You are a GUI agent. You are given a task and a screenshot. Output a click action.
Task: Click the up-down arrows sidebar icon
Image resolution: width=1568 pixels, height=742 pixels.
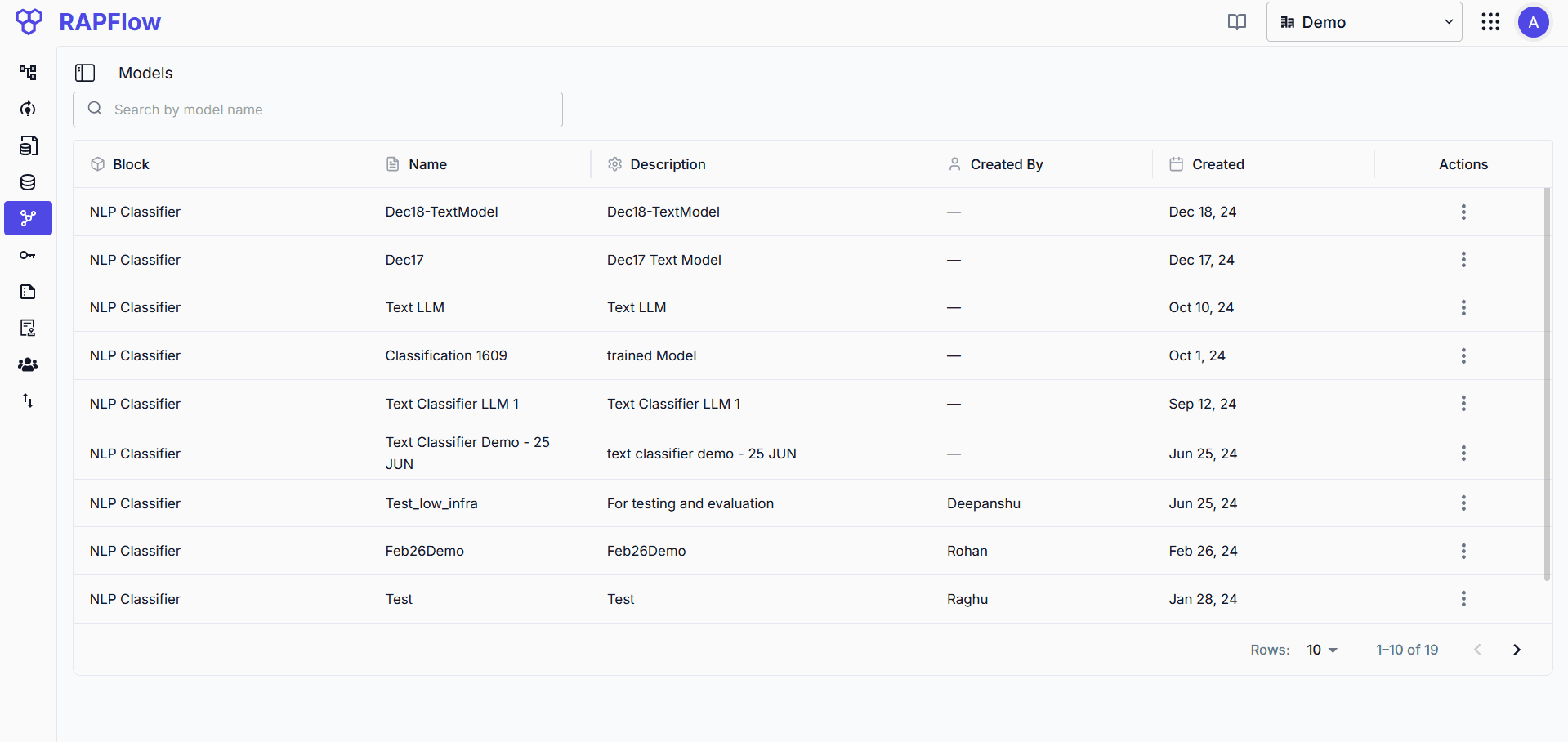click(28, 400)
